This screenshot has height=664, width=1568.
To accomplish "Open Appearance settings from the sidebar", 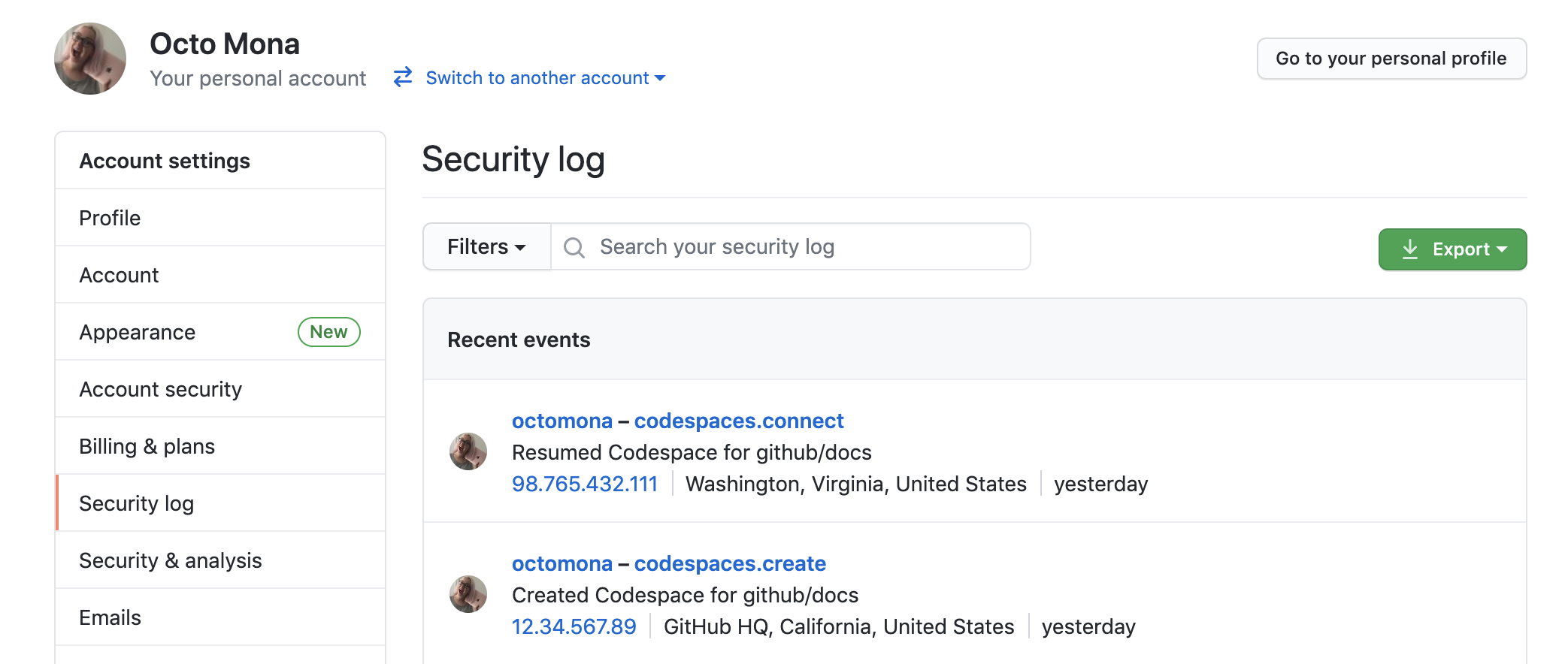I will (138, 331).
